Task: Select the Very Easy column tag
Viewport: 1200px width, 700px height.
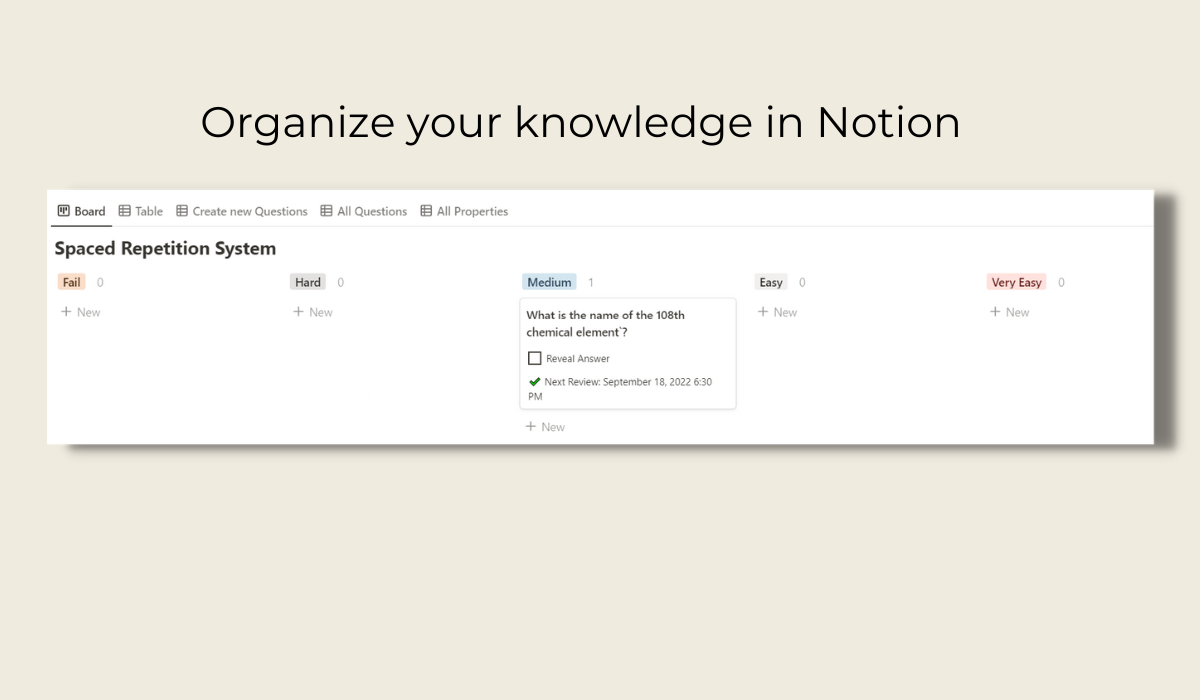Action: [1017, 282]
